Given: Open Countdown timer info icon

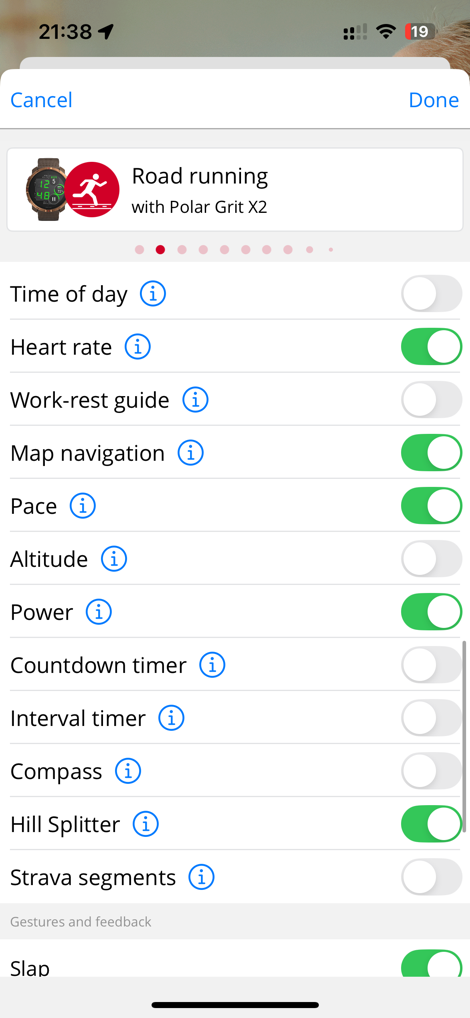Looking at the screenshot, I should 212,665.
